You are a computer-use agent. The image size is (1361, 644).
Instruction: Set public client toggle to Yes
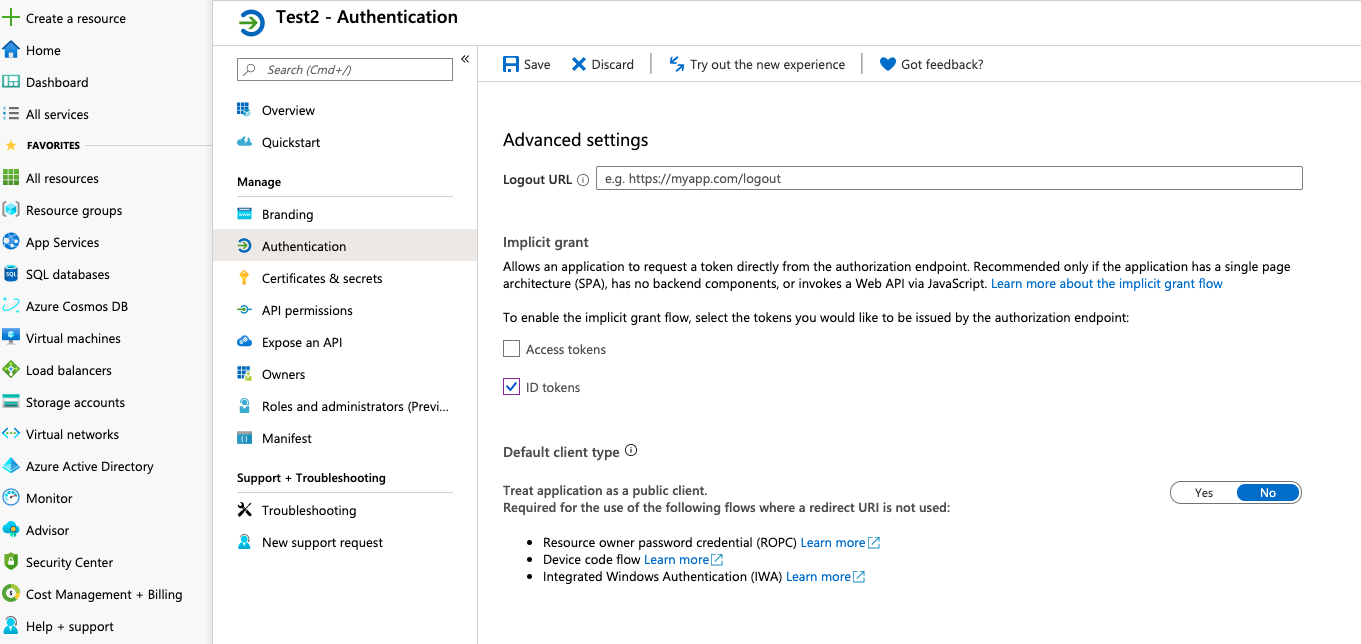[1204, 493]
